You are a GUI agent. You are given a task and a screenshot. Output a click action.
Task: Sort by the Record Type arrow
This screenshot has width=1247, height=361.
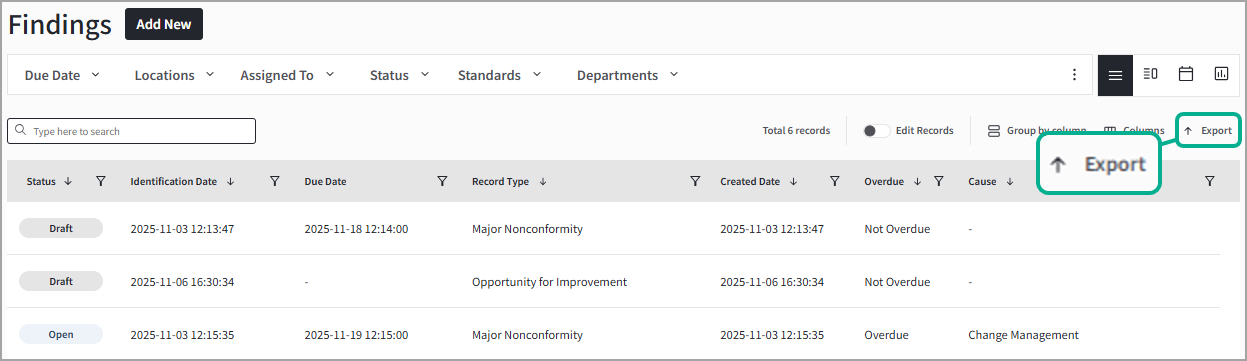(542, 182)
